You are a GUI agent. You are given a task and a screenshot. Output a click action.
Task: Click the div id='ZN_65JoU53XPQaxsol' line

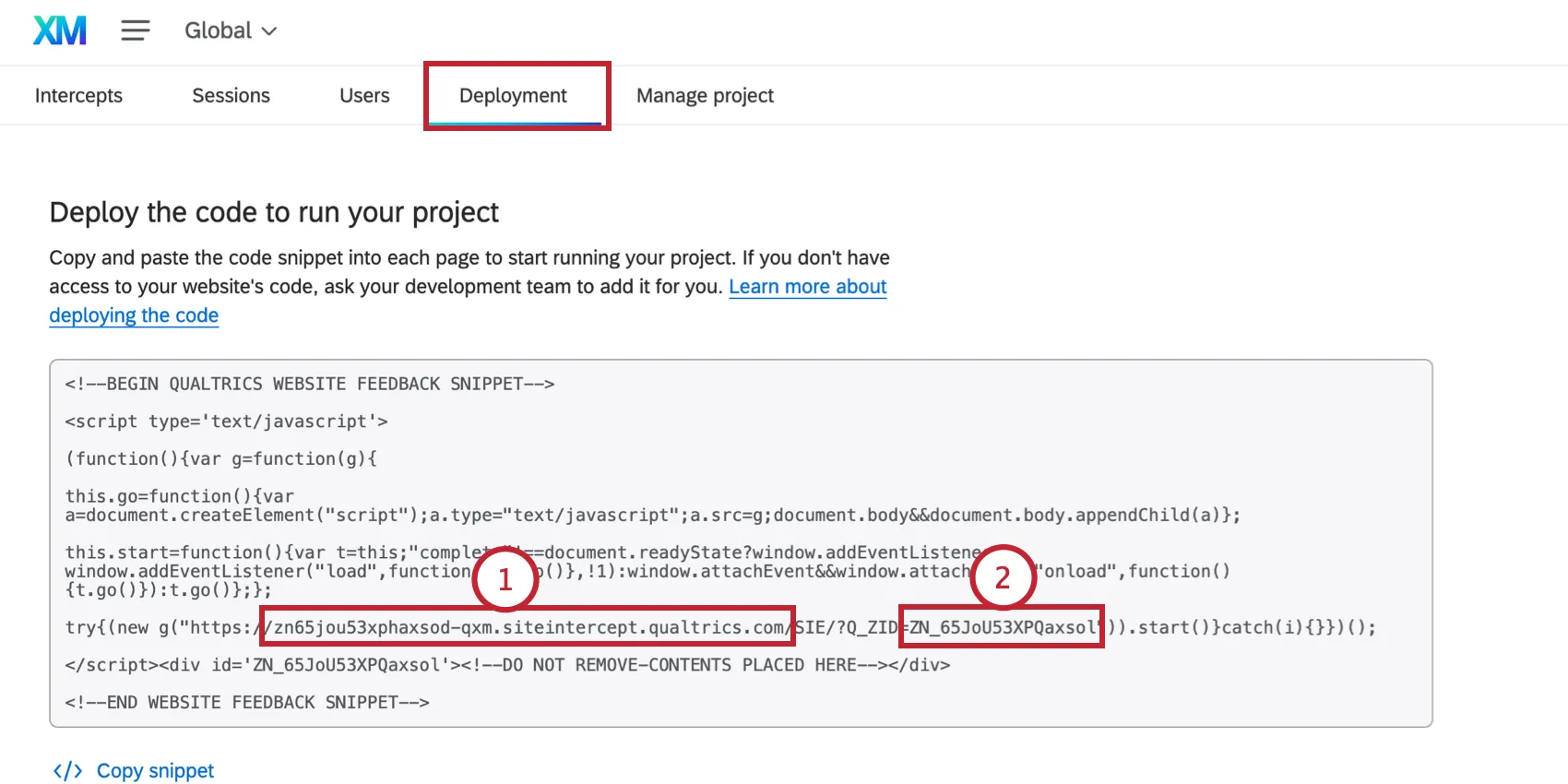coord(507,665)
